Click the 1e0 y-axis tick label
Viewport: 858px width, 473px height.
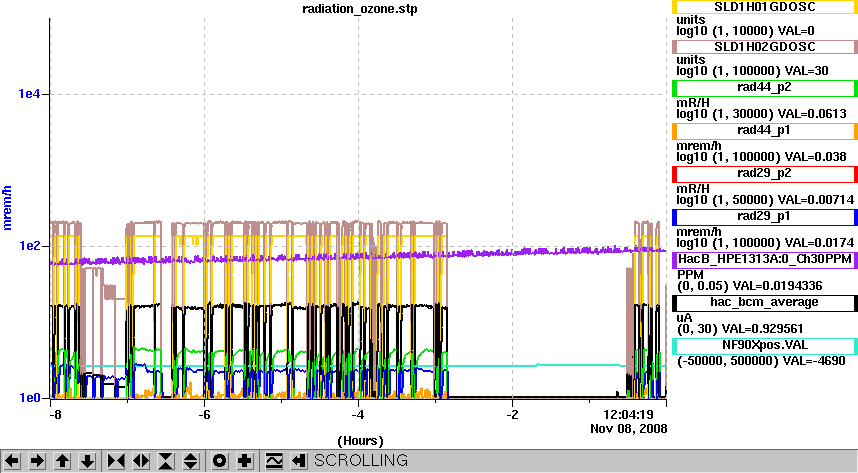30,397
